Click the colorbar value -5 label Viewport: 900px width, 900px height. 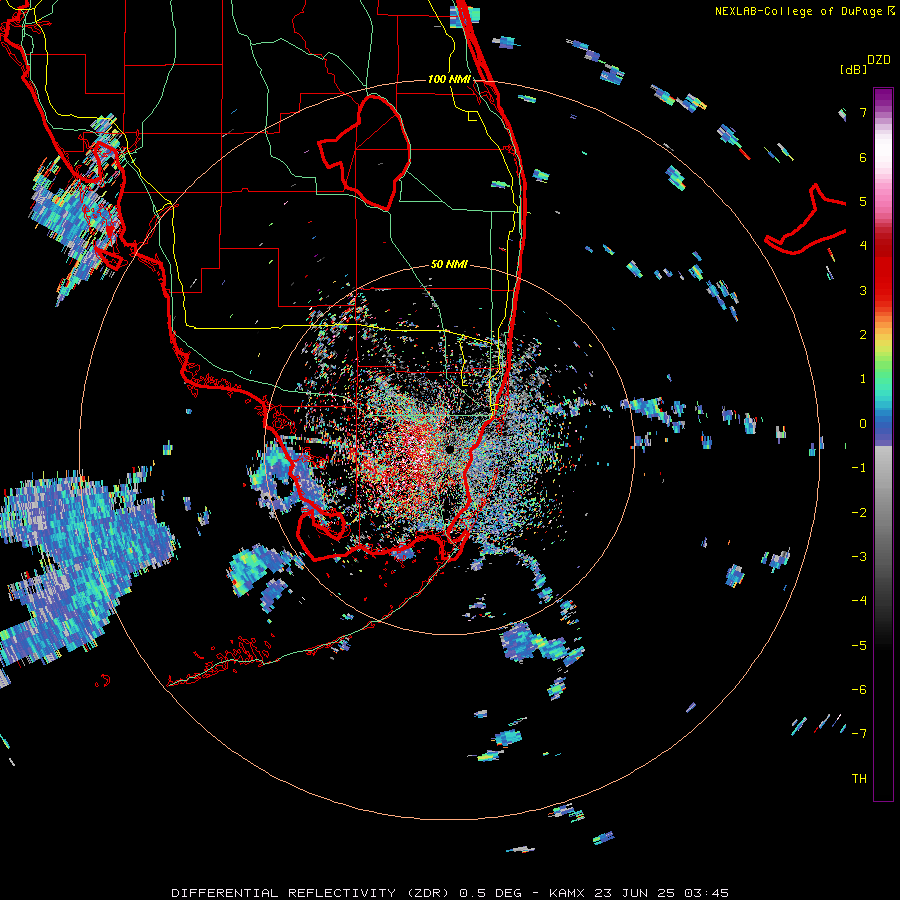tap(859, 646)
